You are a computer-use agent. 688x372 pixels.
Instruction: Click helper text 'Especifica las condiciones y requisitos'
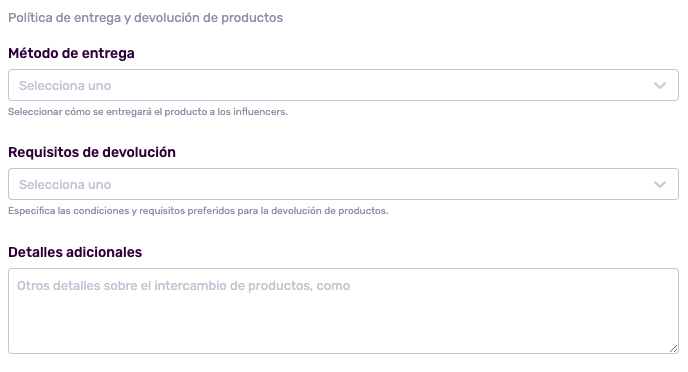pos(198,211)
